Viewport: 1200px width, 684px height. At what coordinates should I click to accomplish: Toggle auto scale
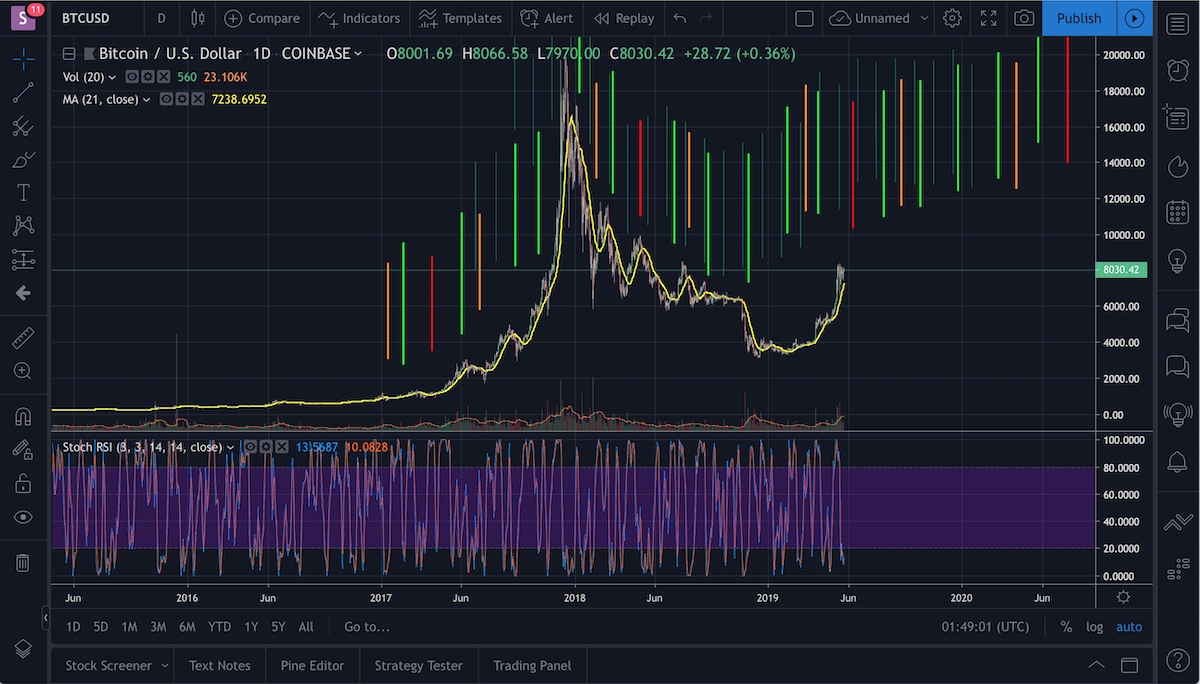click(x=1129, y=627)
